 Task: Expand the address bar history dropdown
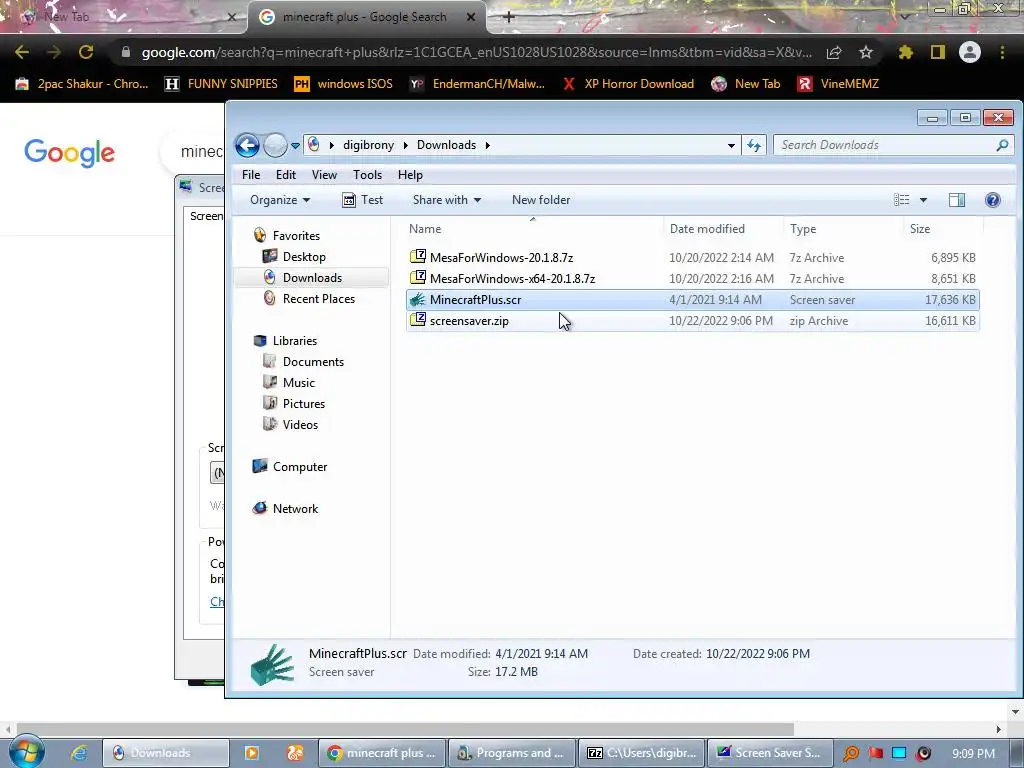[731, 145]
